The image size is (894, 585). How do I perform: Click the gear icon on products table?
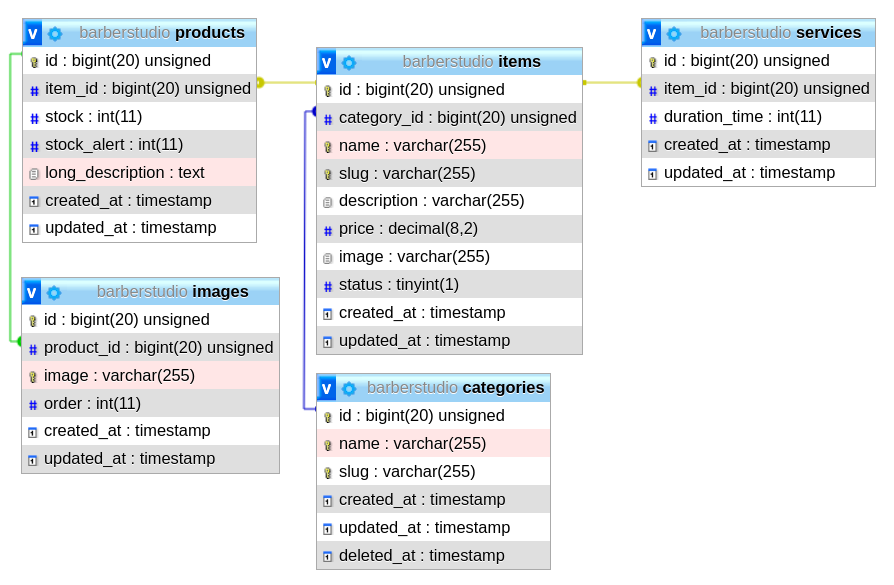[55, 33]
